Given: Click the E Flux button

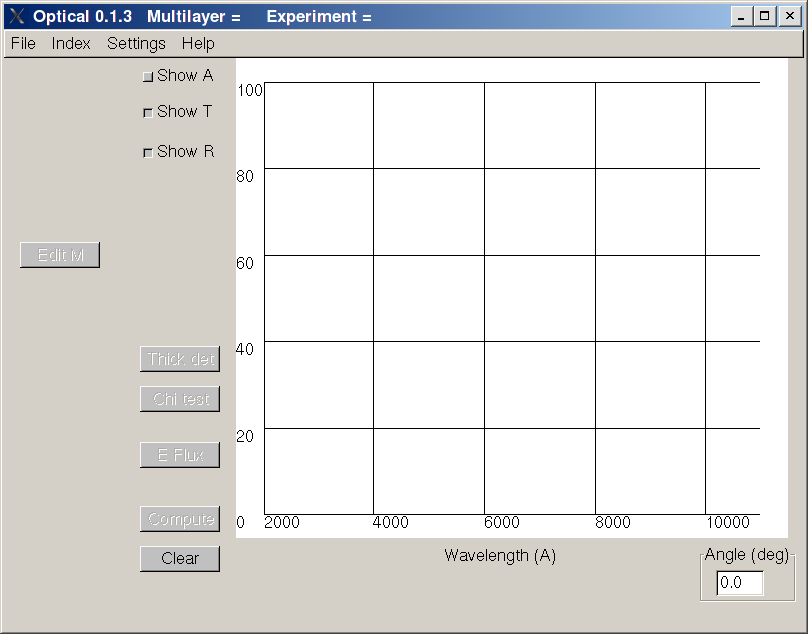Looking at the screenshot, I should pos(180,455).
